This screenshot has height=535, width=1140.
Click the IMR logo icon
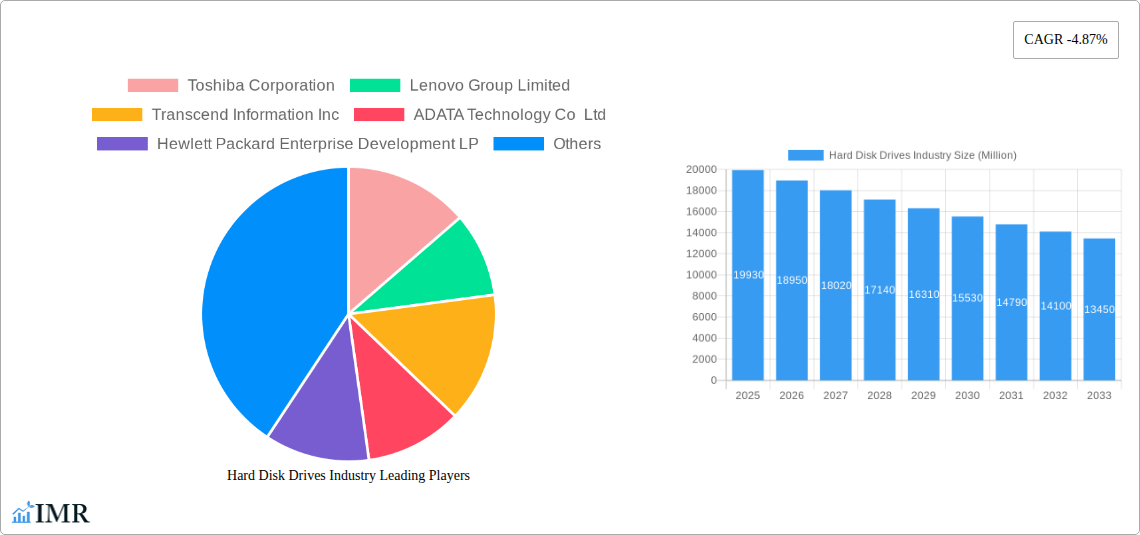point(23,512)
